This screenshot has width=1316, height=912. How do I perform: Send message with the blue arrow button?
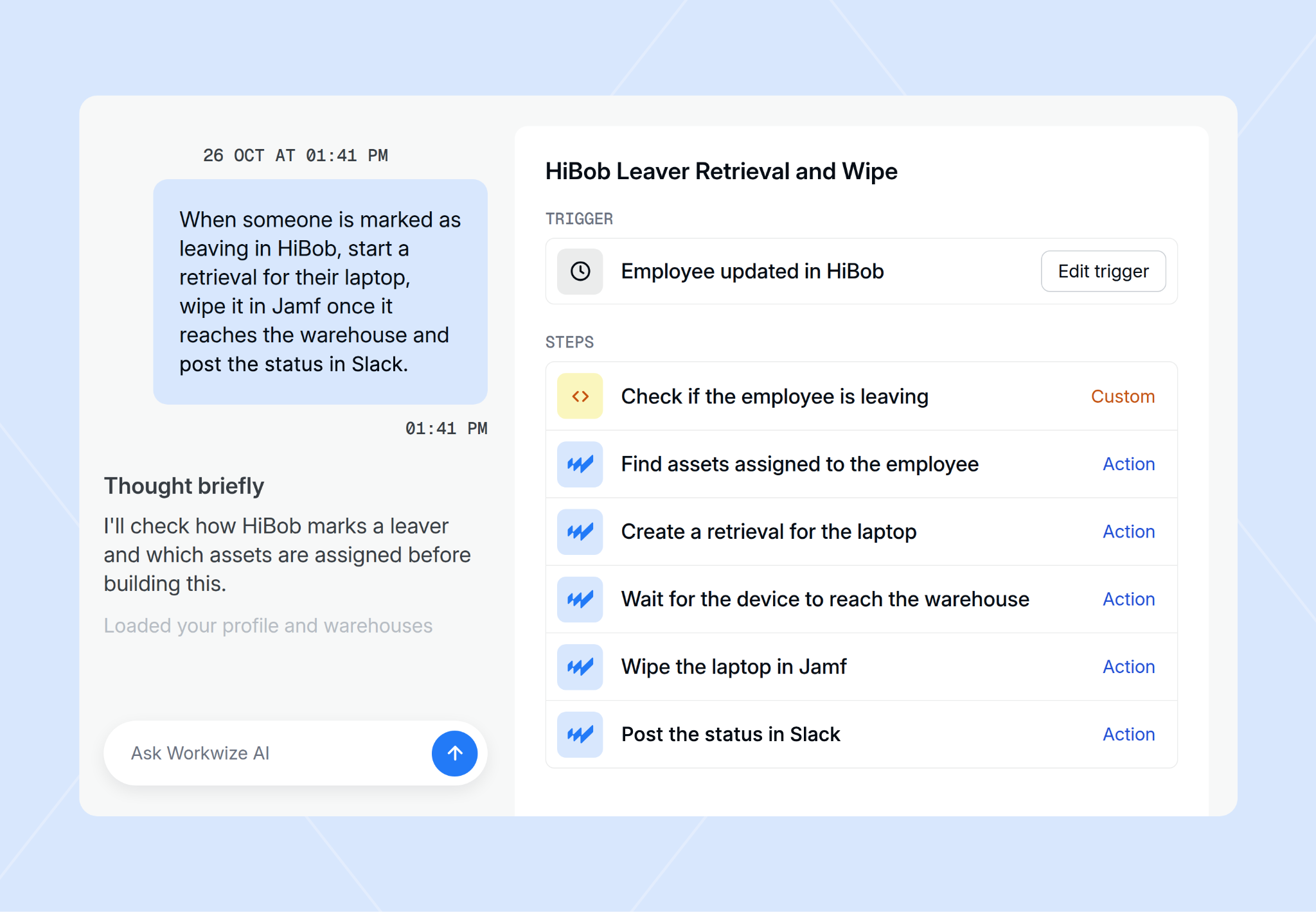454,753
